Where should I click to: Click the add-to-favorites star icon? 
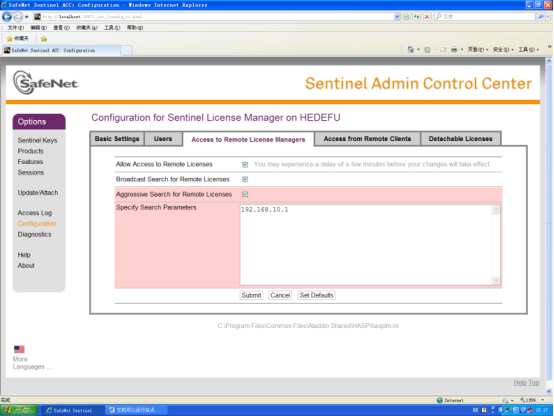[44, 39]
